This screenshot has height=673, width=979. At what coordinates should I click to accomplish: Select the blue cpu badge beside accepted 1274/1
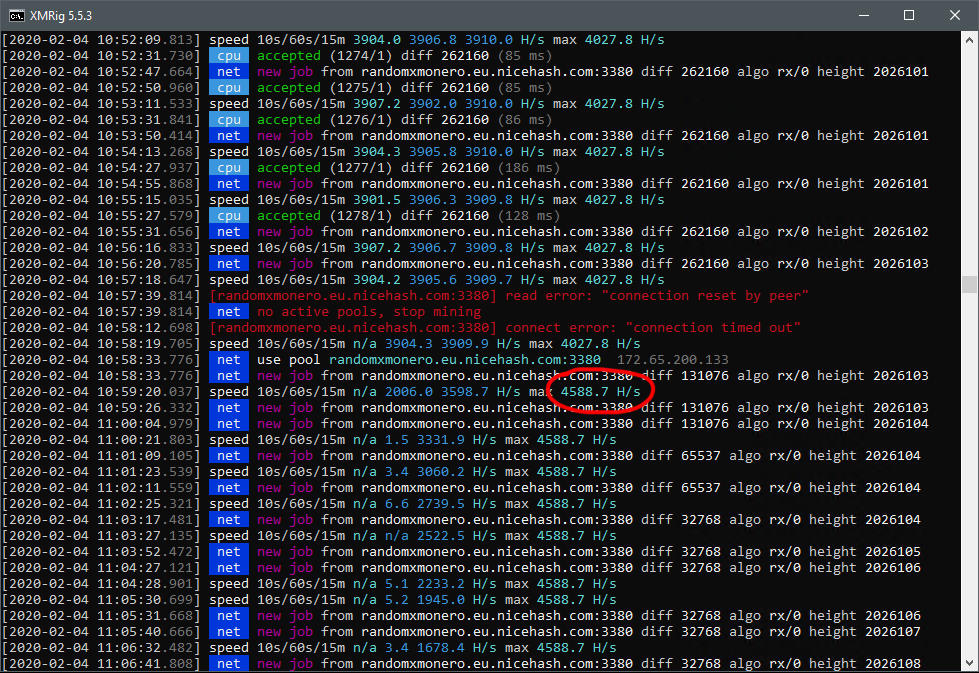[x=228, y=55]
